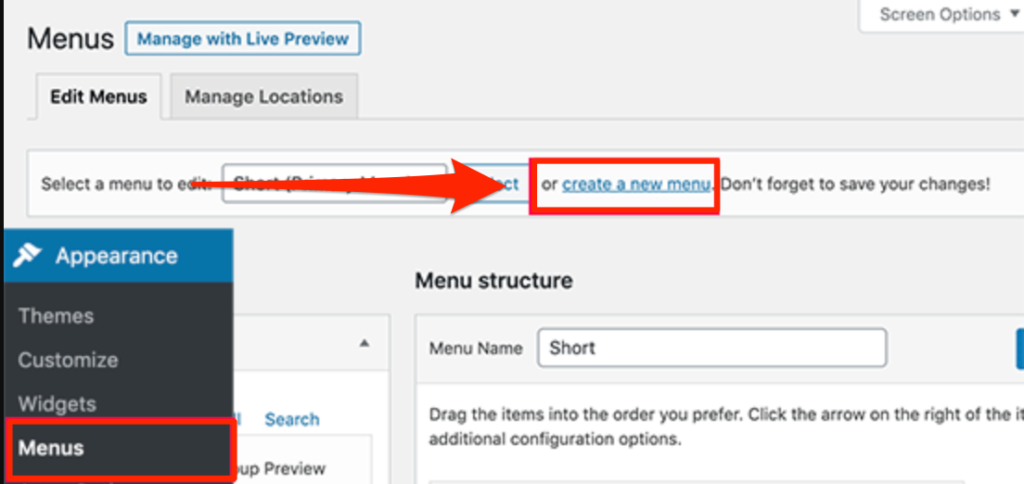Click the Screen Options label text
1024x484 pixels.
point(940,14)
